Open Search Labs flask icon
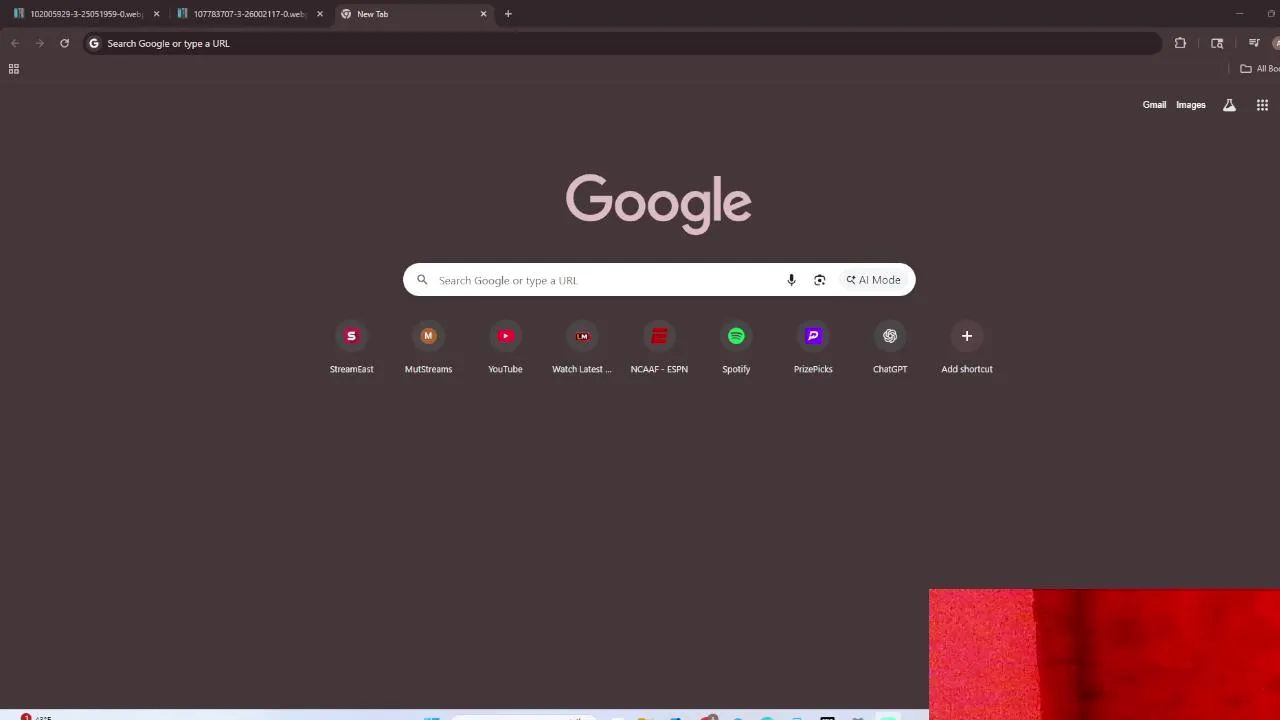Viewport: 1280px width, 720px height. (1229, 105)
